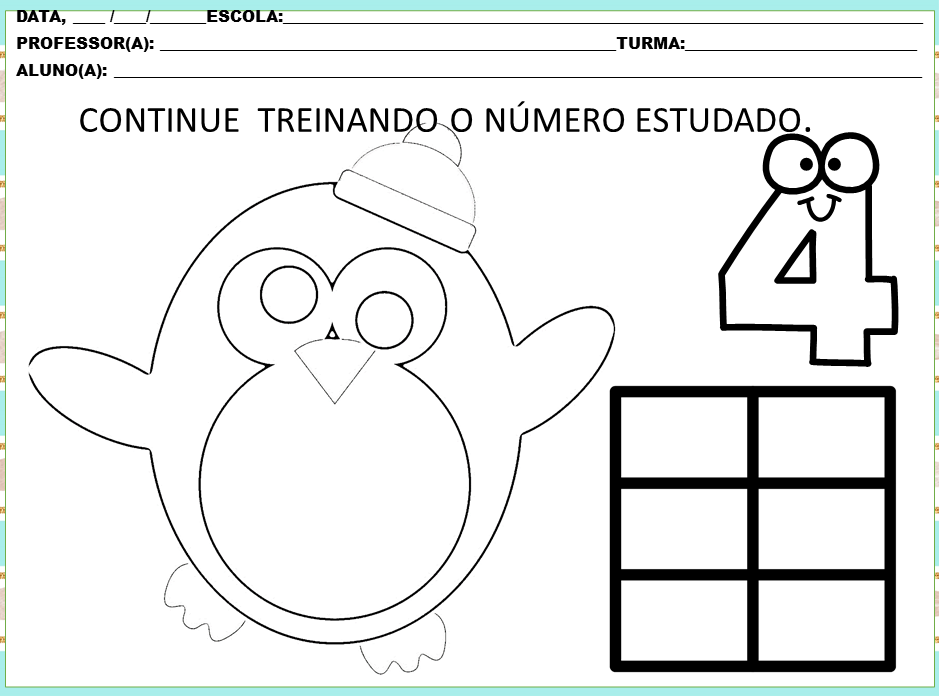Select the top-left practice grid cell
This screenshot has width=945, height=696.
click(684, 436)
